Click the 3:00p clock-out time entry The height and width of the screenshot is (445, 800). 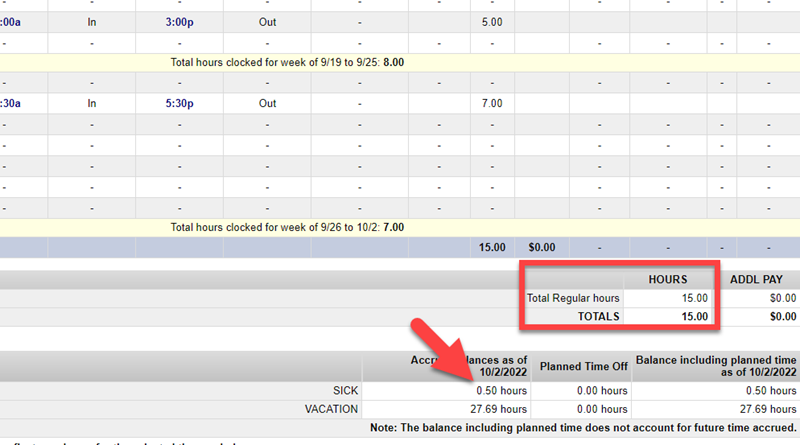(x=181, y=21)
